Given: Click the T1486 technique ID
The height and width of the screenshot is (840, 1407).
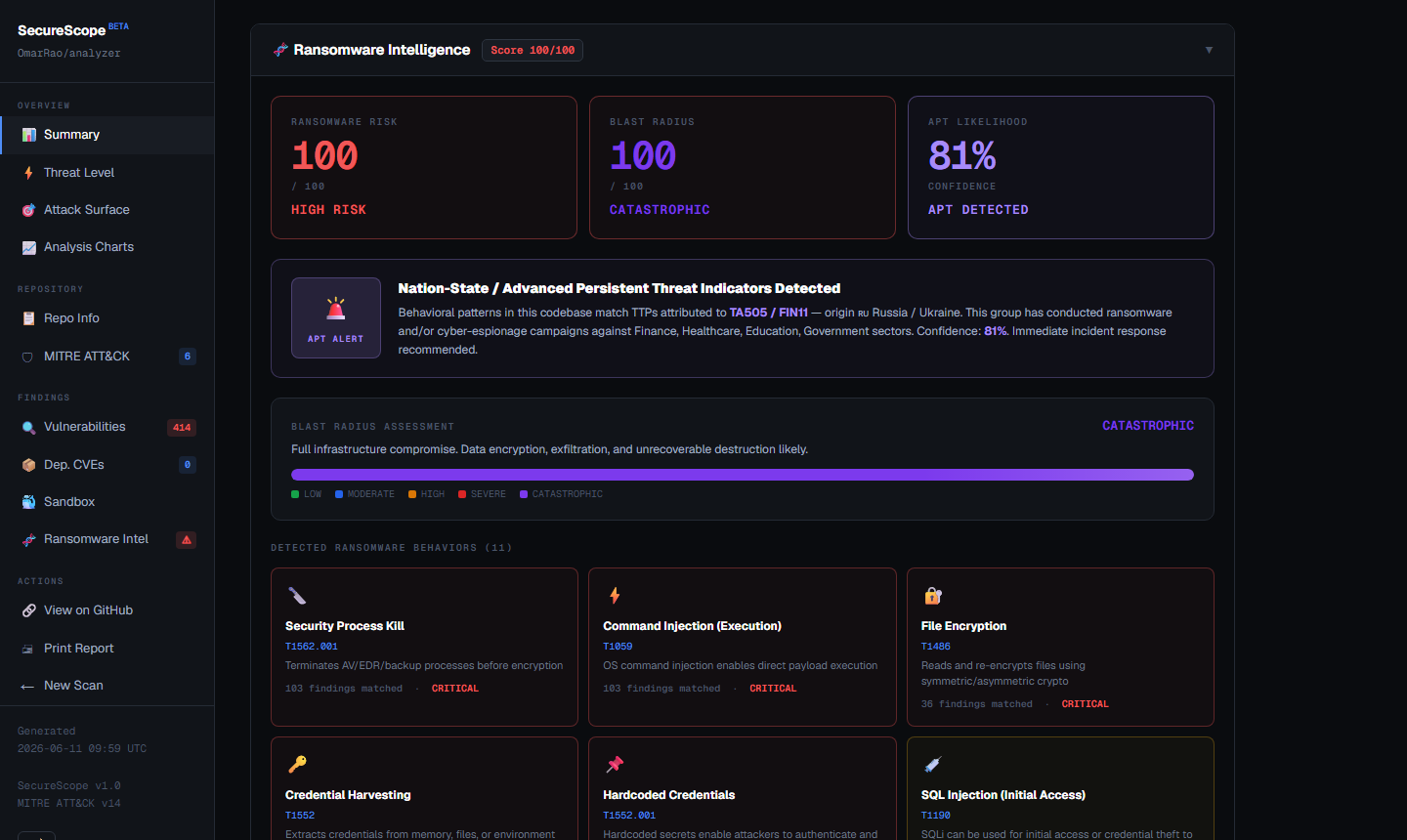Looking at the screenshot, I should [x=936, y=647].
